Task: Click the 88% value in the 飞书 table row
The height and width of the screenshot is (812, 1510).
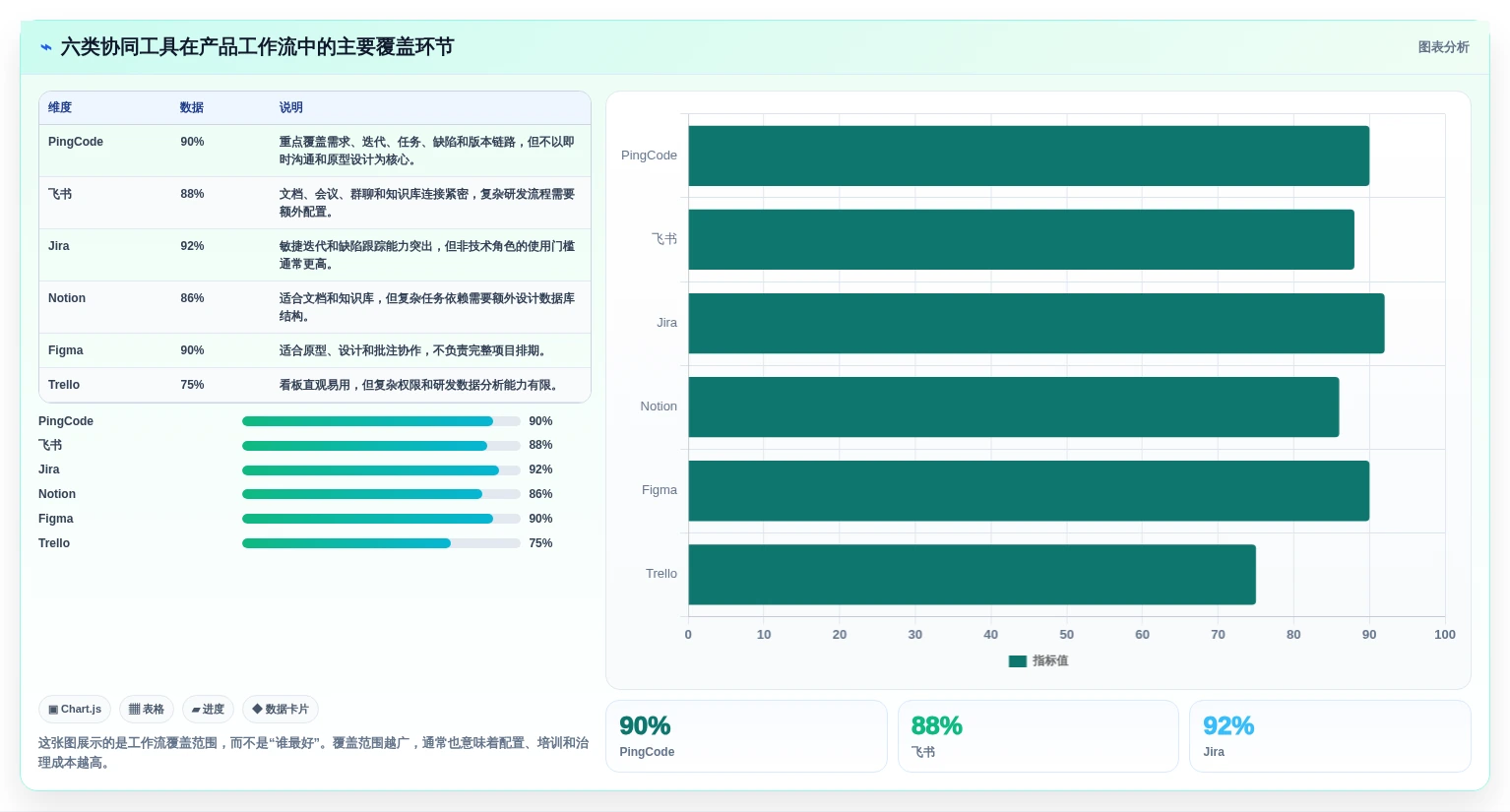Action: (x=192, y=194)
